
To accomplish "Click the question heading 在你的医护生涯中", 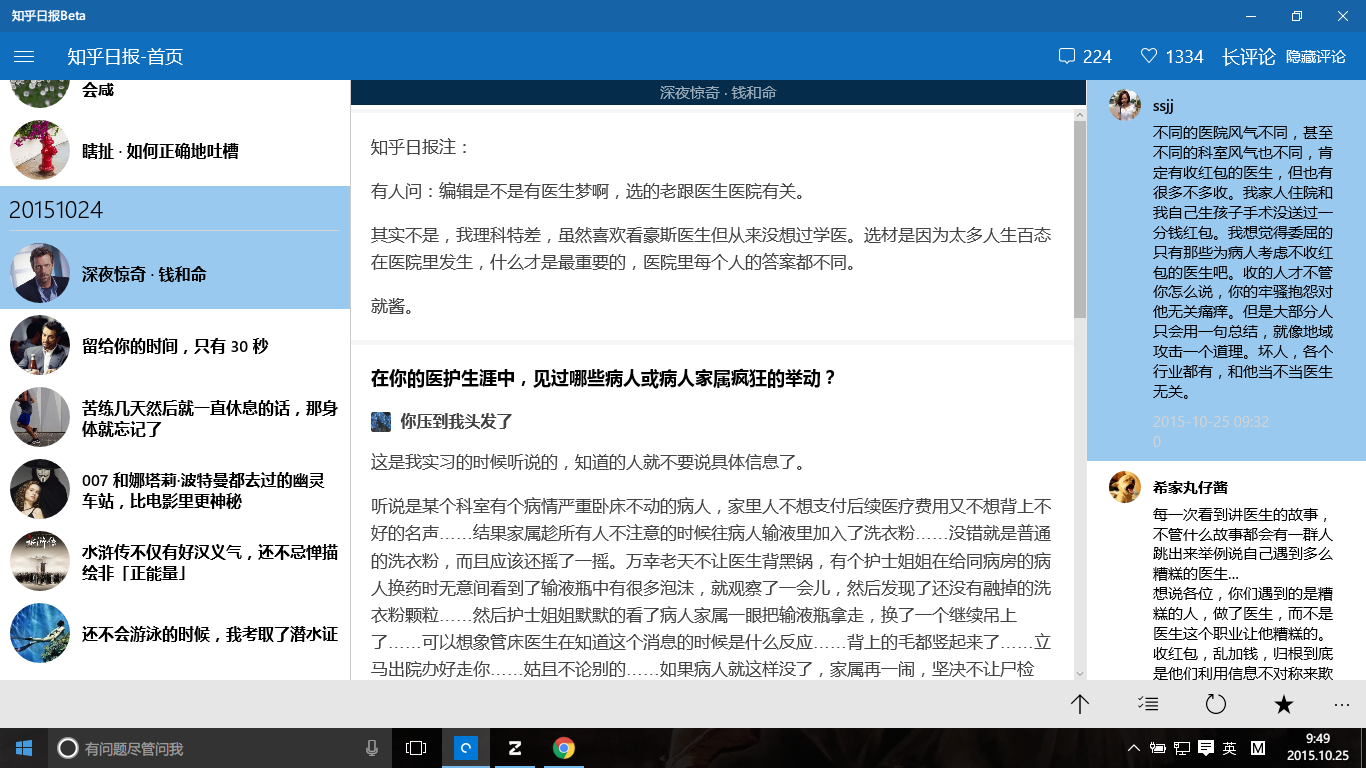I will tap(603, 379).
